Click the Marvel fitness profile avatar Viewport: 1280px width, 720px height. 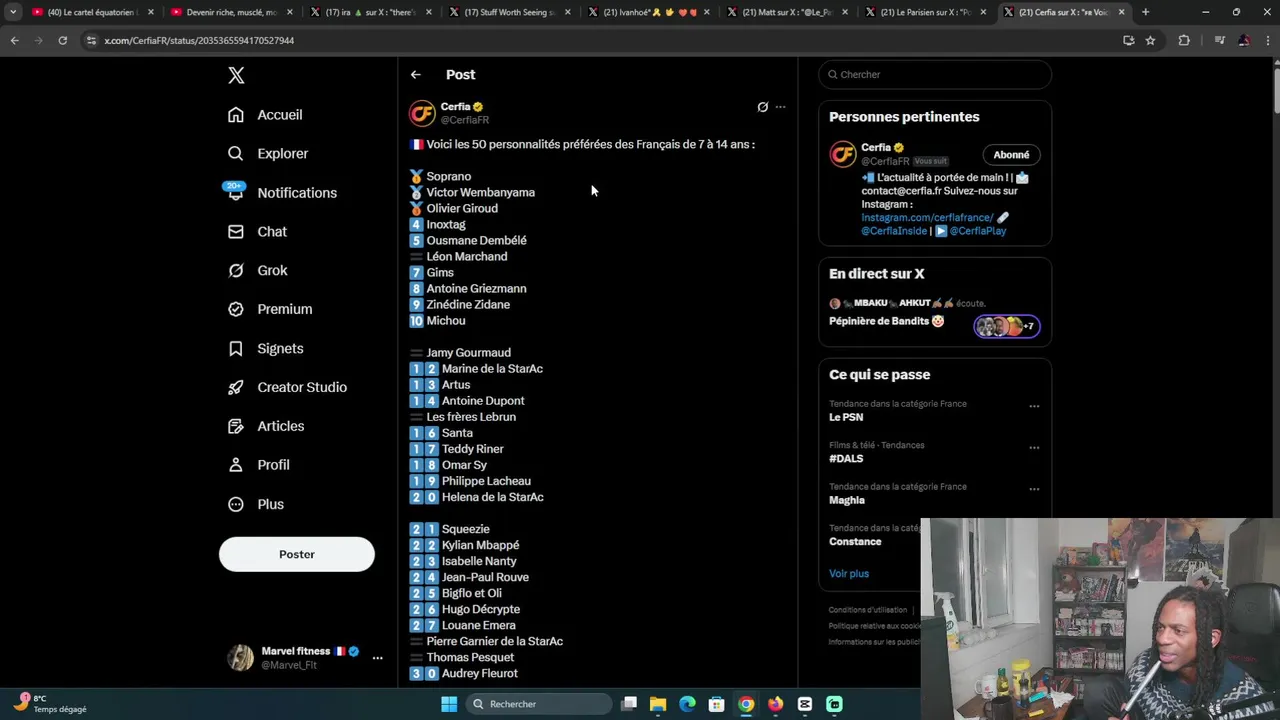241,658
